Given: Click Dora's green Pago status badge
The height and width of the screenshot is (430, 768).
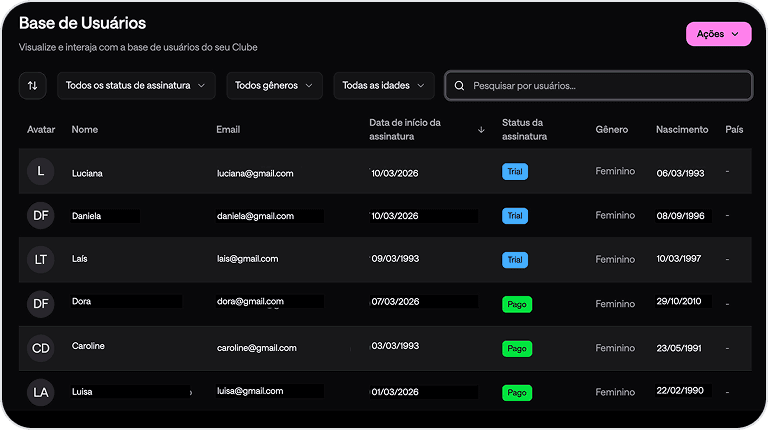Looking at the screenshot, I should click(x=517, y=304).
